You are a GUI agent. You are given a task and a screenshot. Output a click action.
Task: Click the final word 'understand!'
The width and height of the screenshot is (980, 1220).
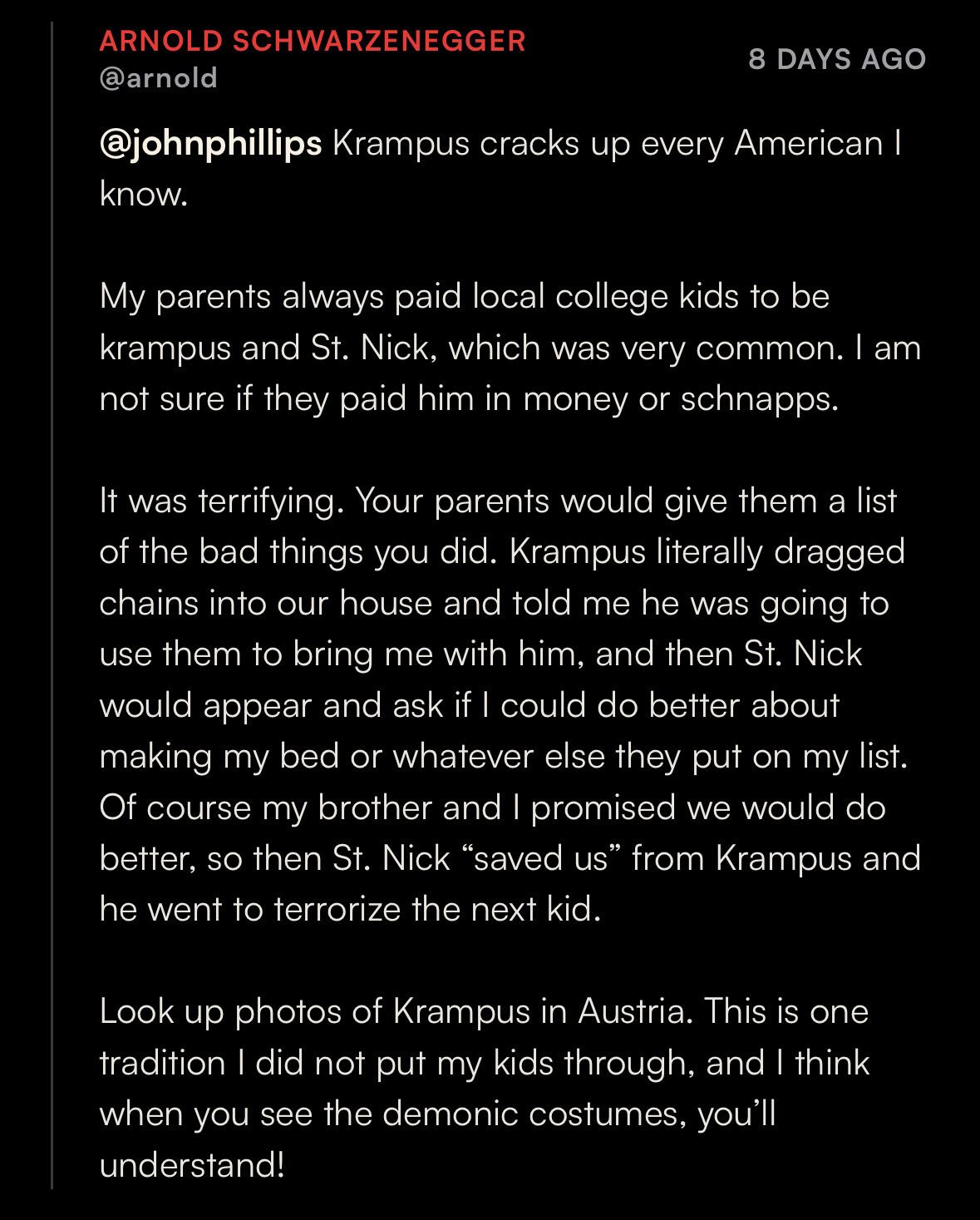tap(192, 1165)
